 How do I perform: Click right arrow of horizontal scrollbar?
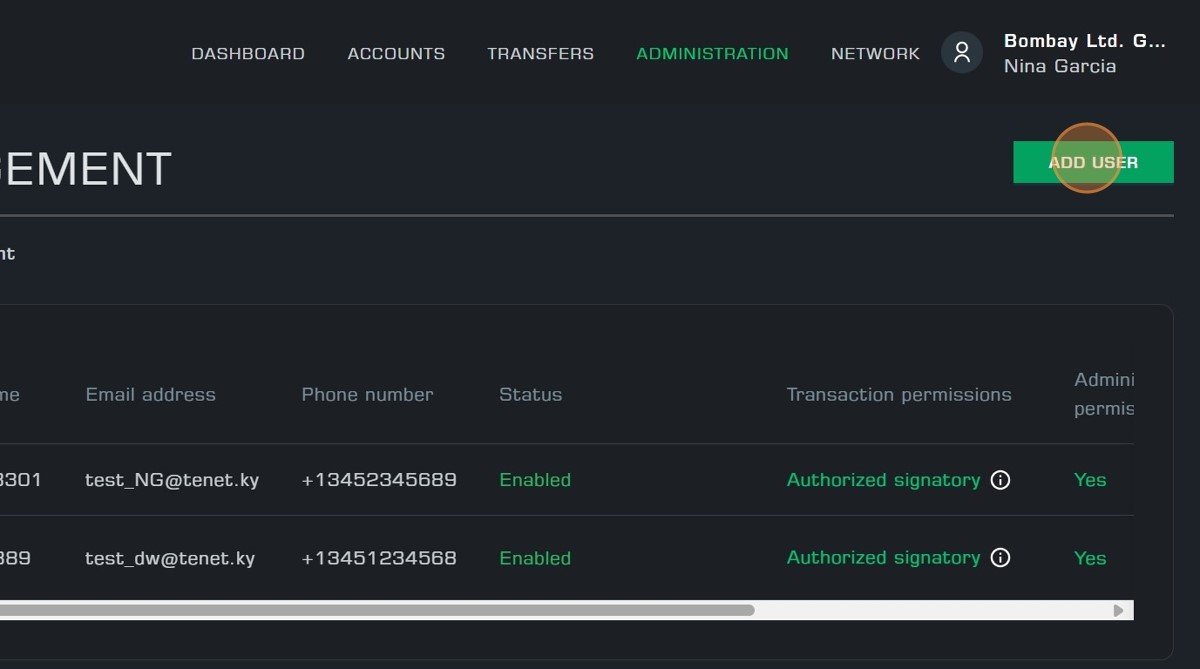(x=1118, y=610)
